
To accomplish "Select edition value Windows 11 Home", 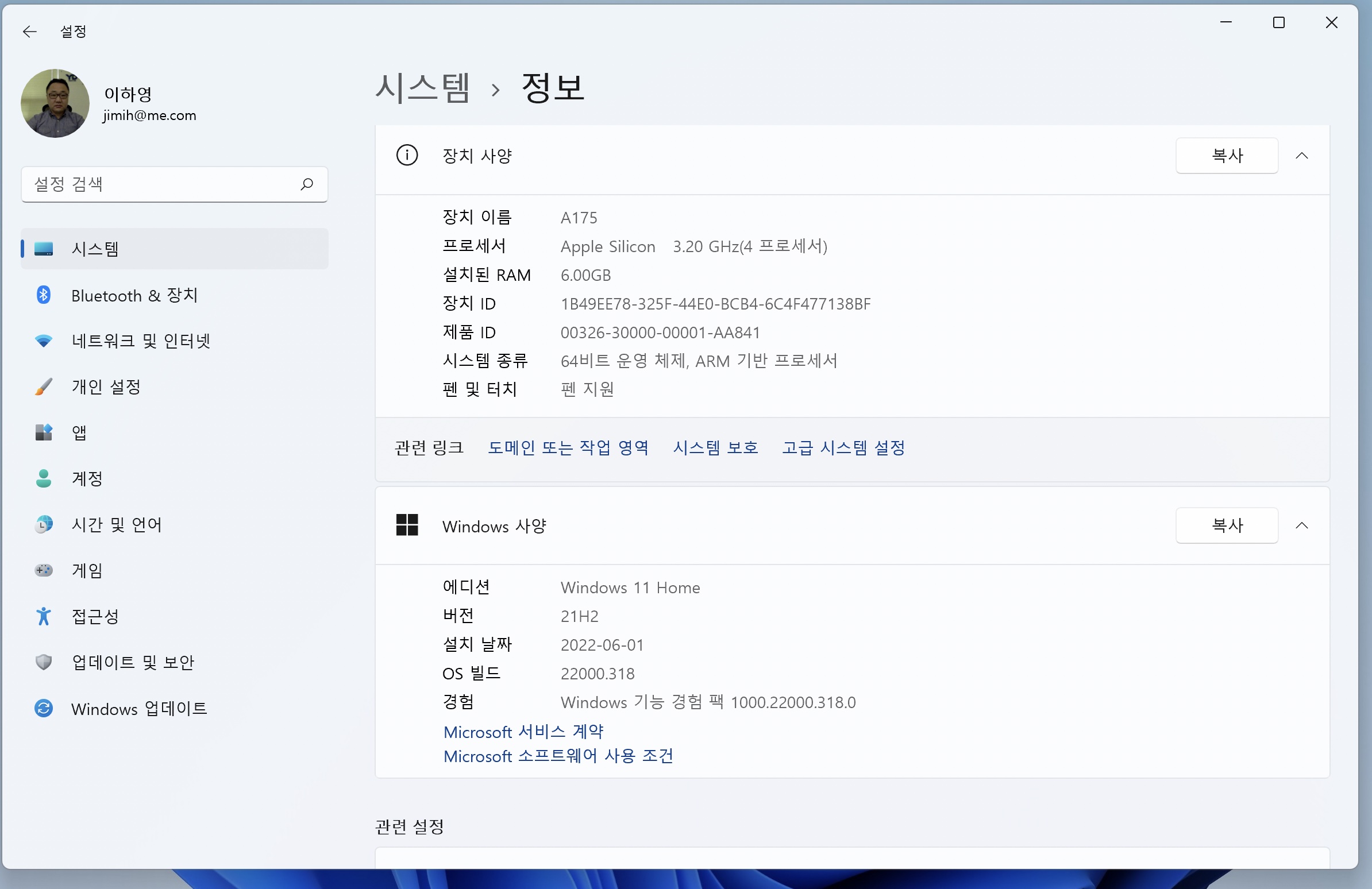I will pos(631,587).
